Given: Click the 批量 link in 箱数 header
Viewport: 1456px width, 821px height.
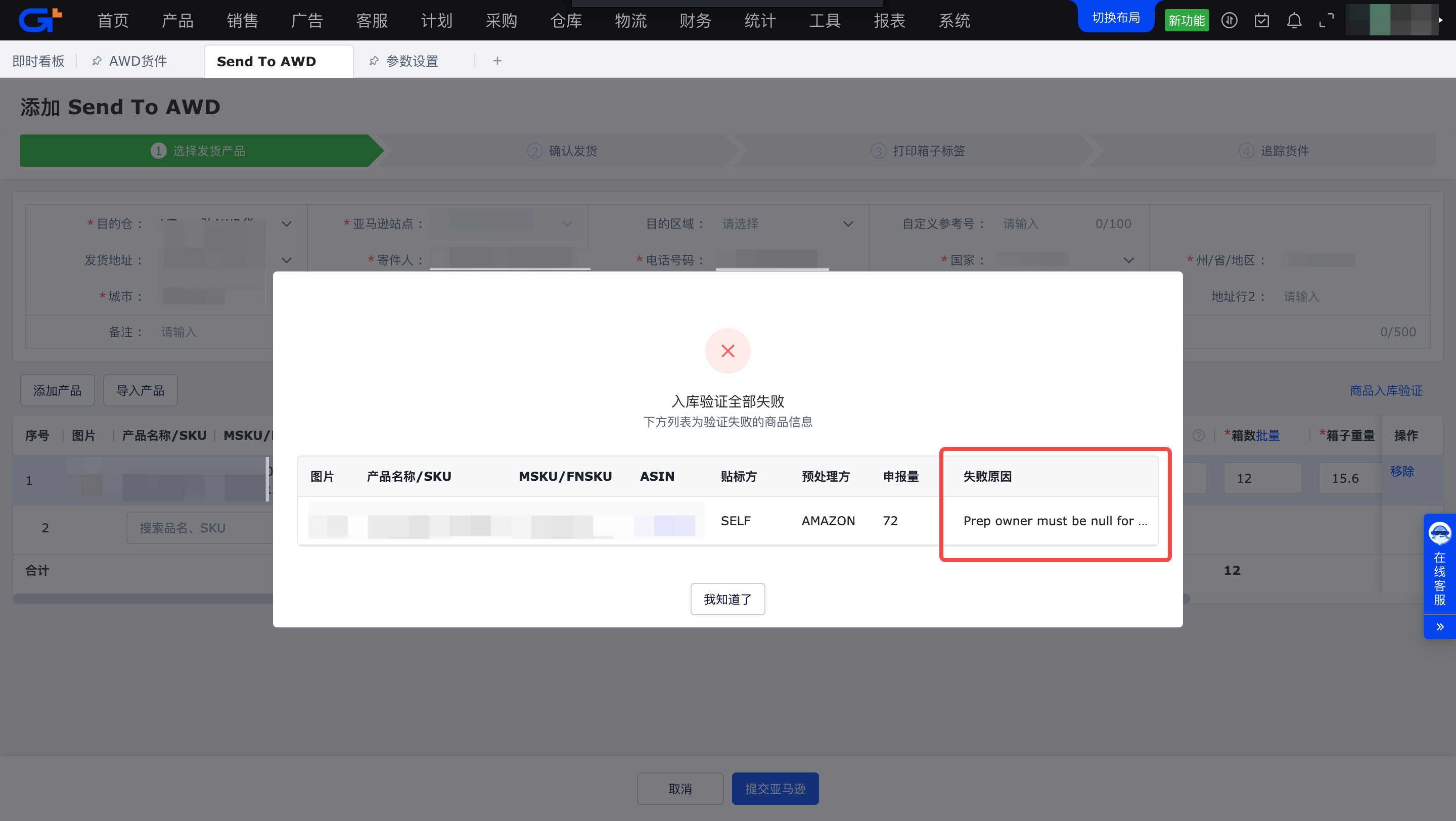Looking at the screenshot, I should click(x=1268, y=435).
